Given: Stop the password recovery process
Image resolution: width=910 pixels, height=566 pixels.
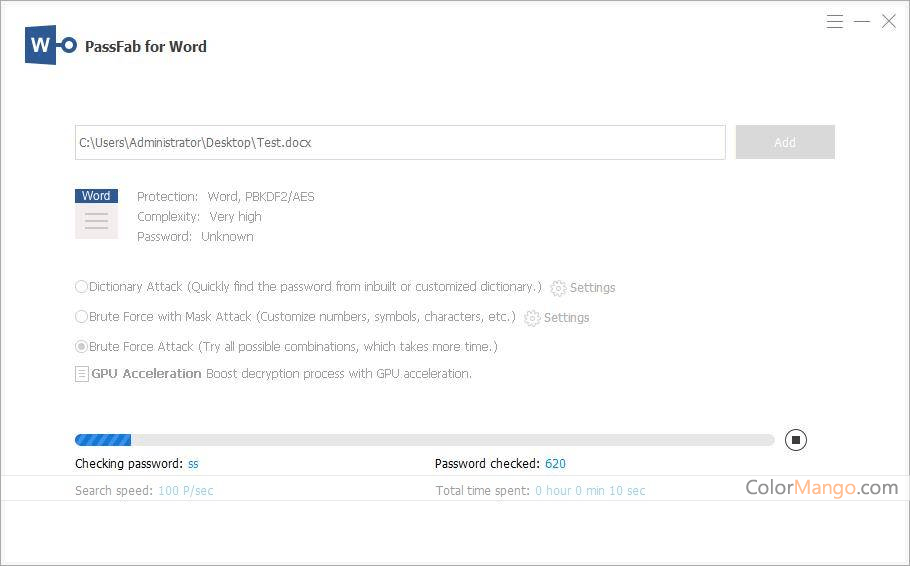Looking at the screenshot, I should point(795,440).
